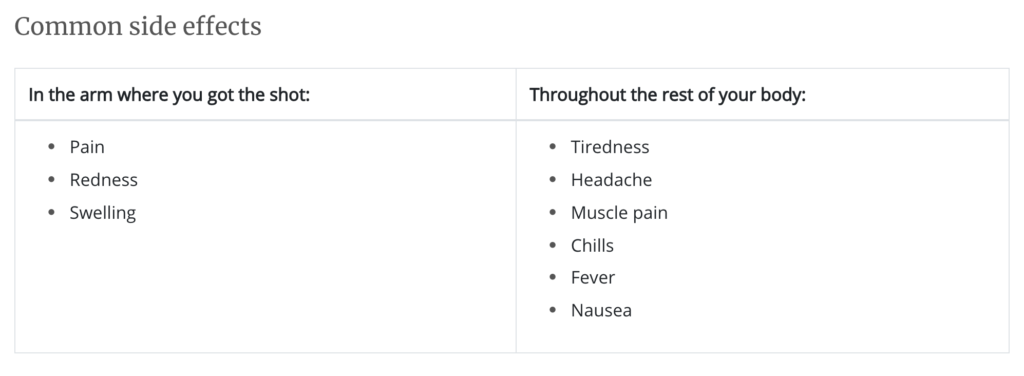Click the Common side effects heading
Viewport: 1024px width, 376px height.
click(x=138, y=27)
